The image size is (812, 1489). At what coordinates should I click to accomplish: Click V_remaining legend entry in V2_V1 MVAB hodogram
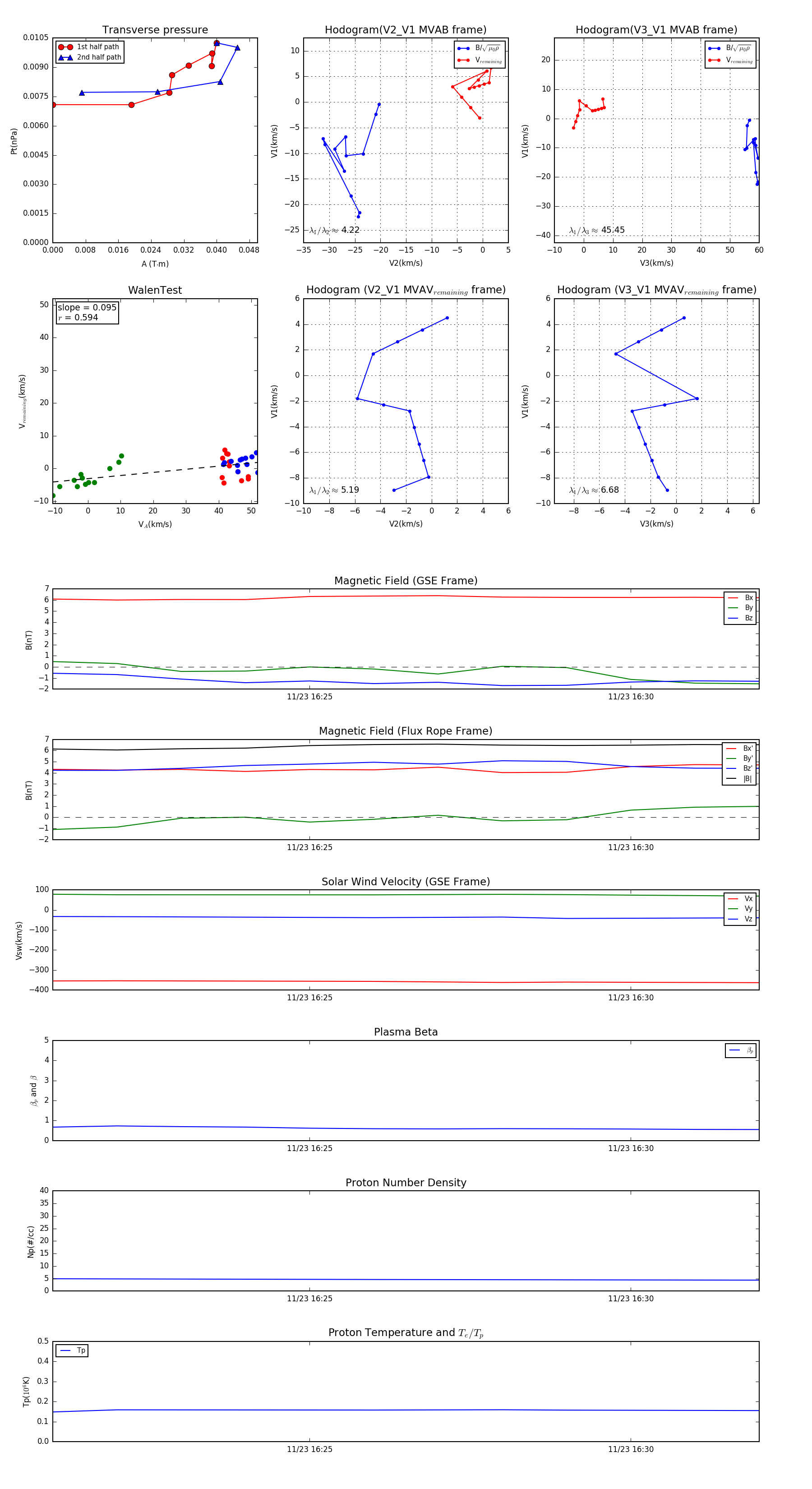(x=480, y=60)
